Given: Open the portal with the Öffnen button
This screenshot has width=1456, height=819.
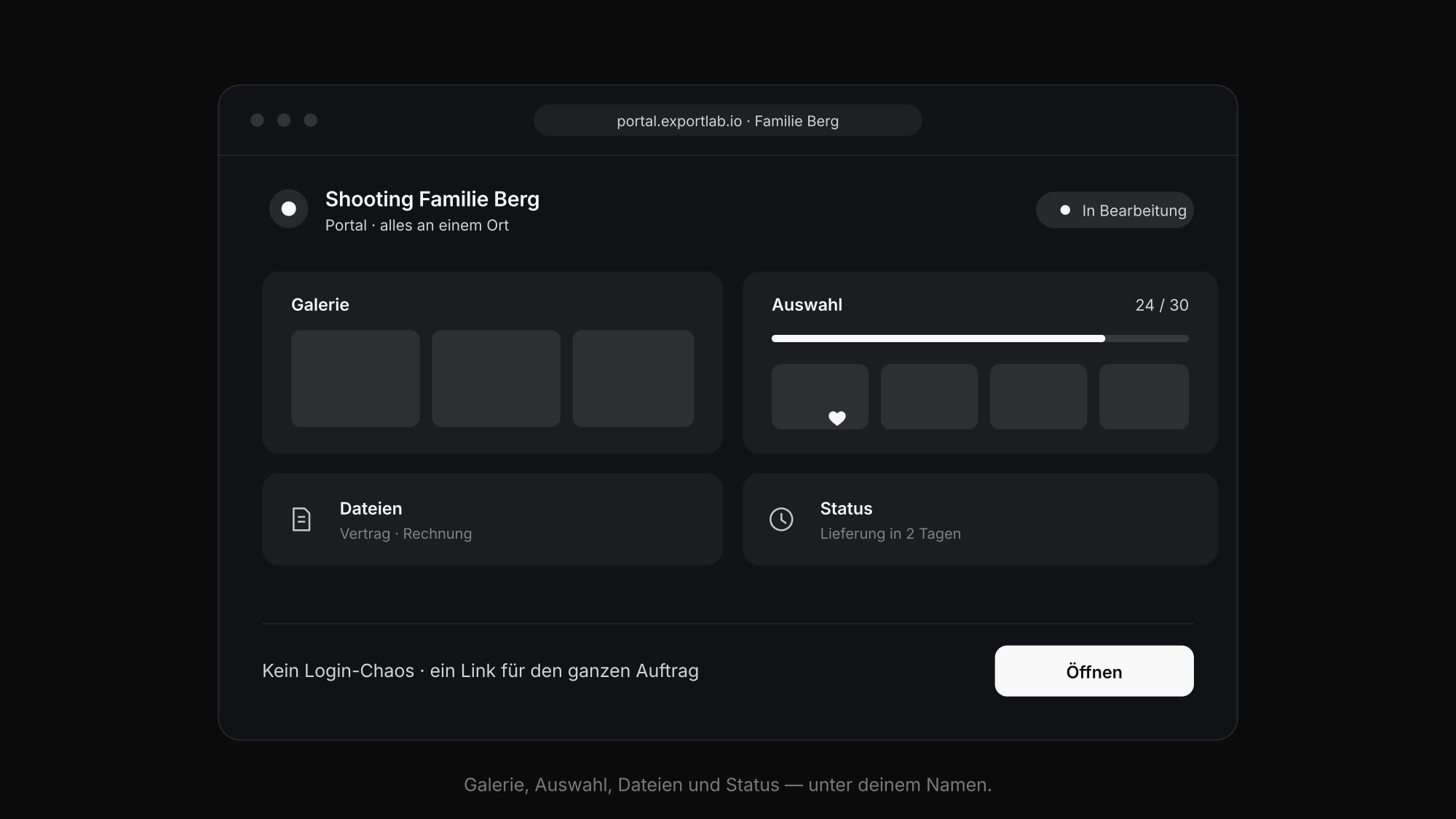Looking at the screenshot, I should [x=1094, y=671].
